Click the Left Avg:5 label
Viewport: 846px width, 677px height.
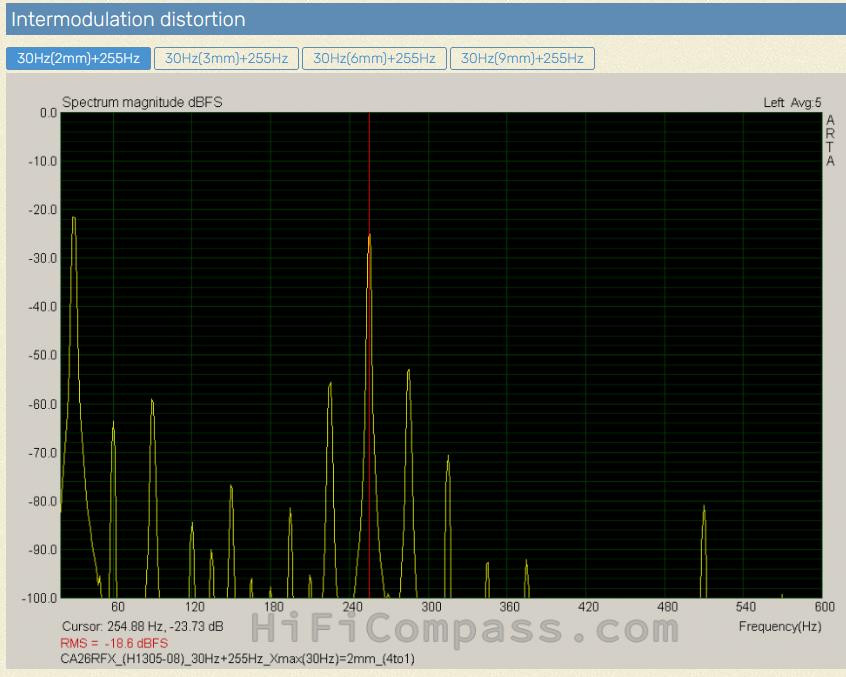point(792,102)
